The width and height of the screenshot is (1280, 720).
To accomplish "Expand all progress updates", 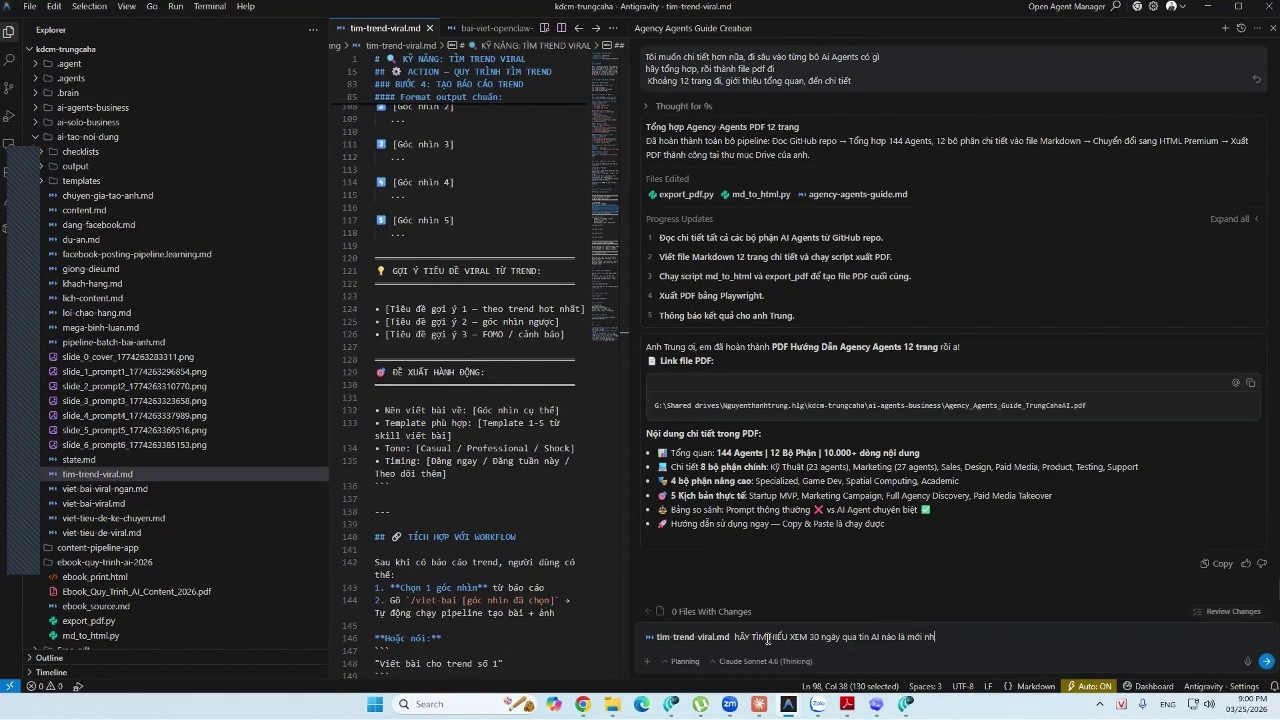I will pyautogui.click(x=1234, y=219).
